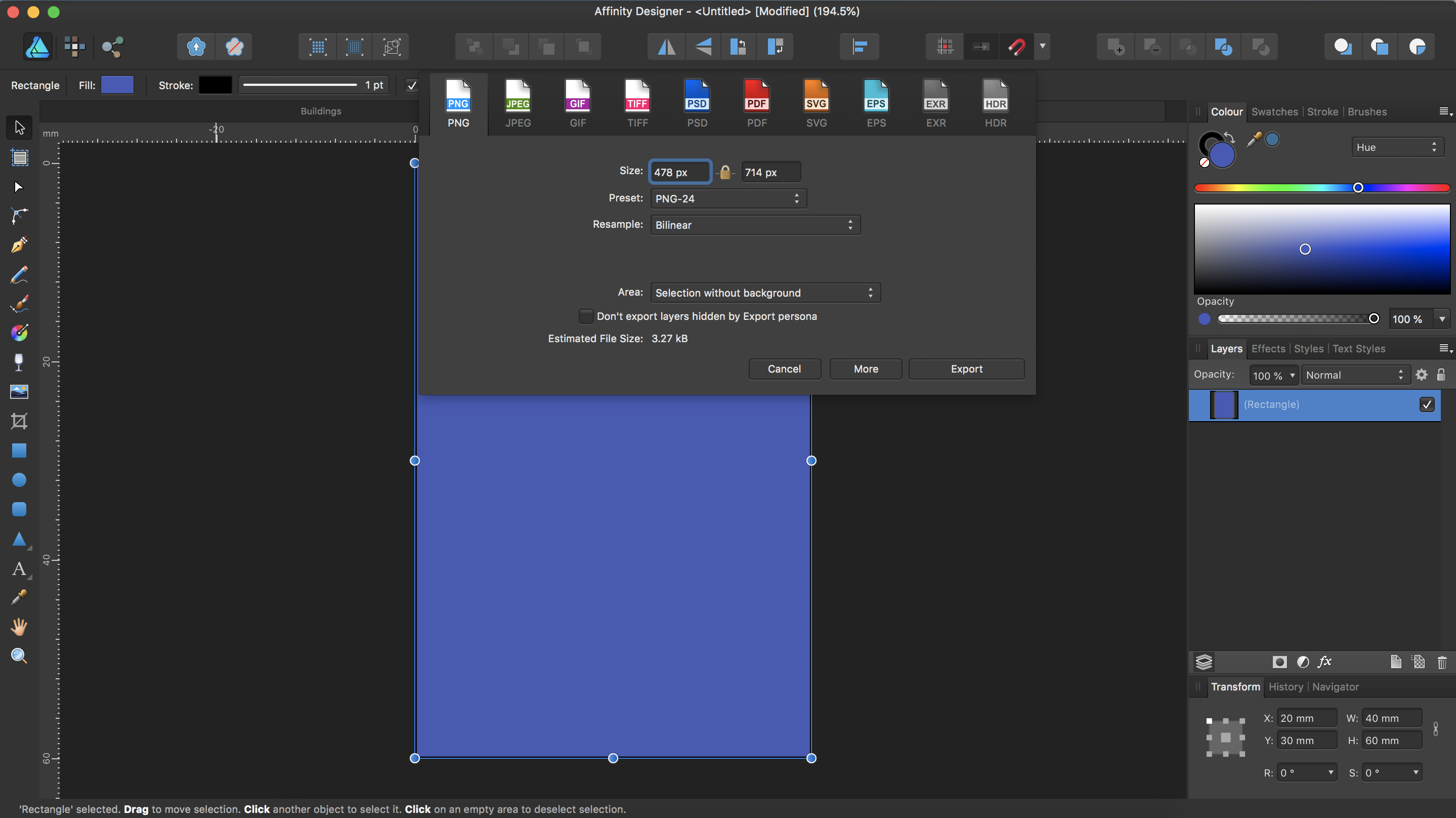The height and width of the screenshot is (818, 1456).
Task: Open the PNG-24 Preset dropdown
Action: click(728, 198)
